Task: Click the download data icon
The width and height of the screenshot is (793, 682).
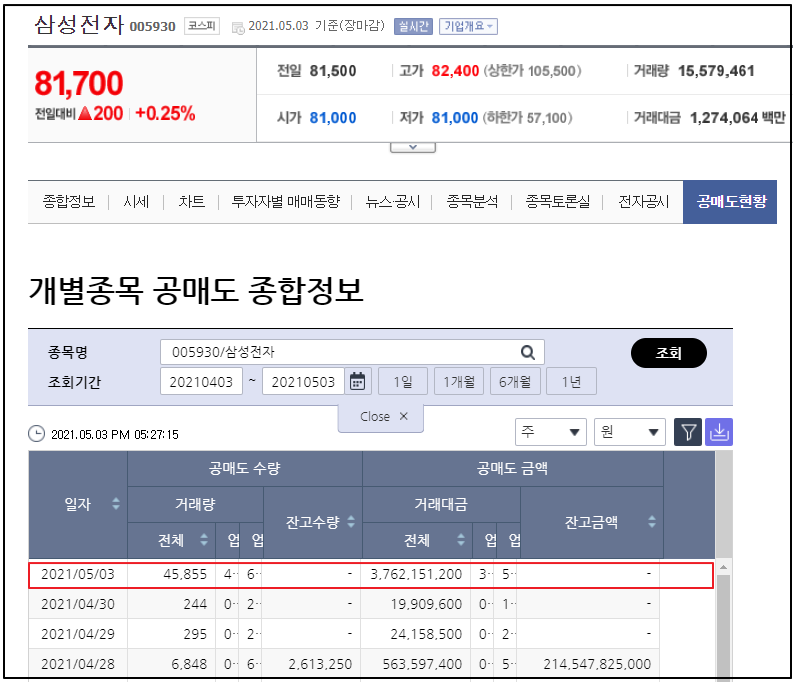Action: (719, 432)
